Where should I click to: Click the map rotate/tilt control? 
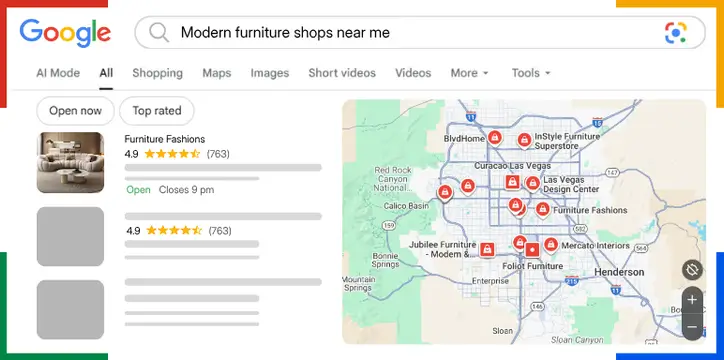coord(692,270)
